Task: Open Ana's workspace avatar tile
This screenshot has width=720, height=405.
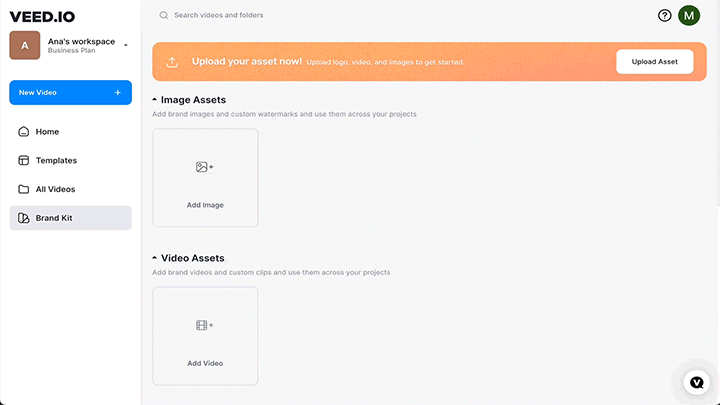Action: tap(25, 45)
